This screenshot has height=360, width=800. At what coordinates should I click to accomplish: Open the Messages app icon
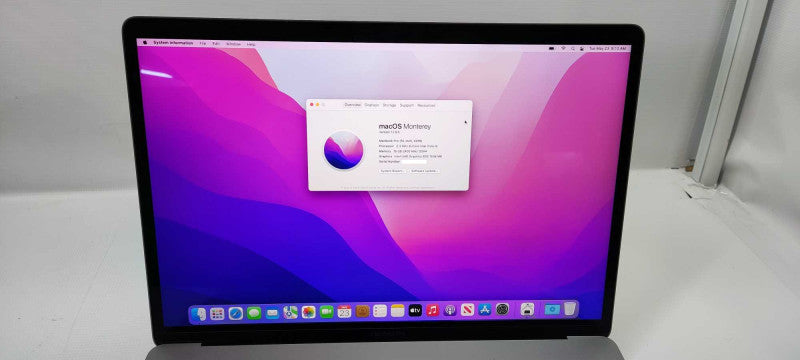(x=254, y=313)
